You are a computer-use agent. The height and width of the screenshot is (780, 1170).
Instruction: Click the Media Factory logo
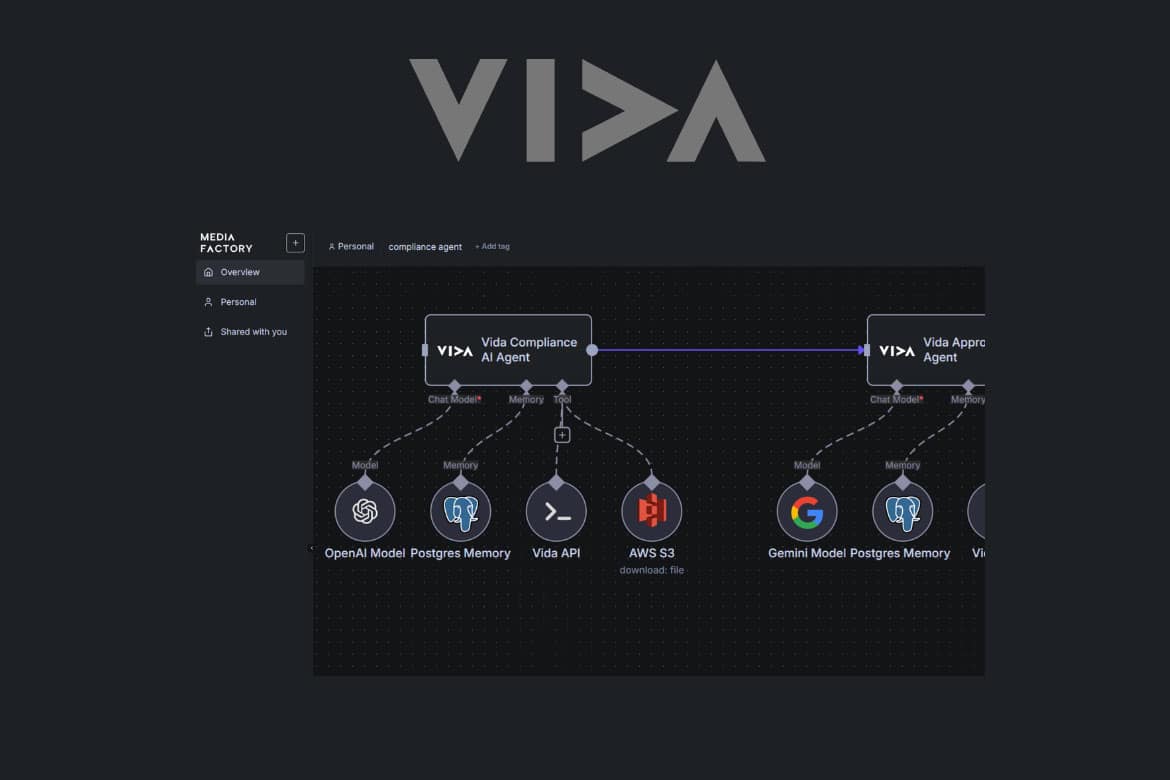[x=226, y=243]
